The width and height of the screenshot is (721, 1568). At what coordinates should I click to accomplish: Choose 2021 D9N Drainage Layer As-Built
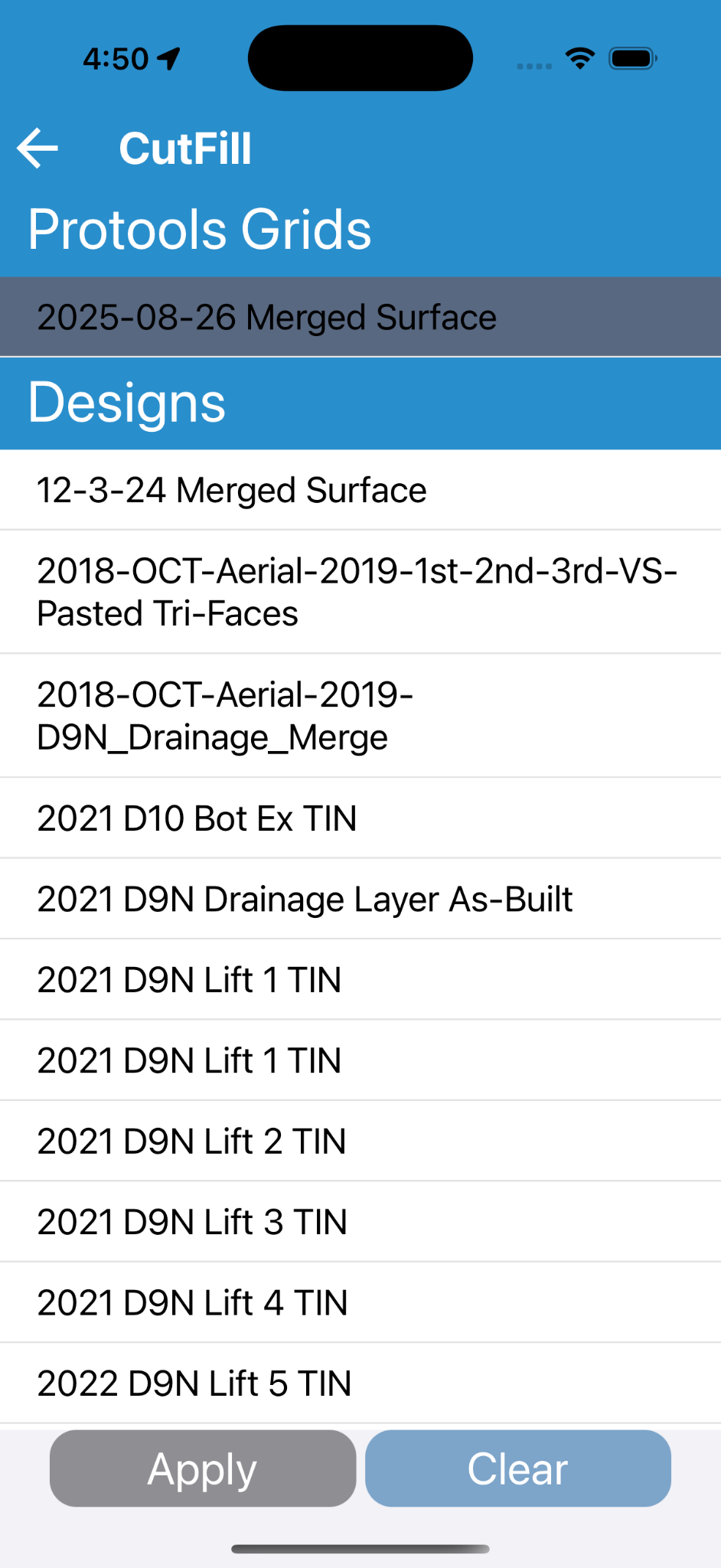[x=360, y=899]
